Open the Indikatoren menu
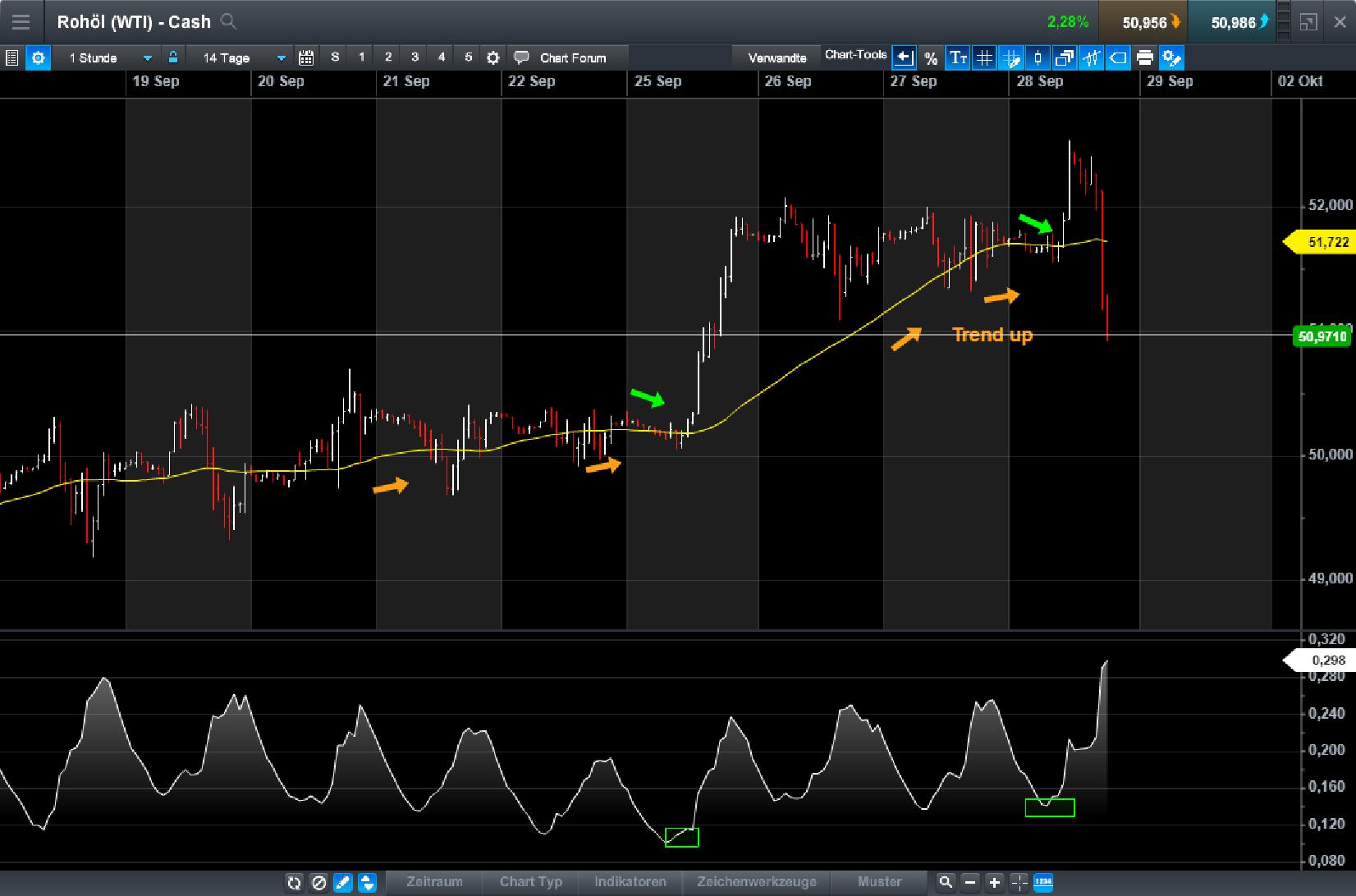The height and width of the screenshot is (896, 1356). (630, 882)
